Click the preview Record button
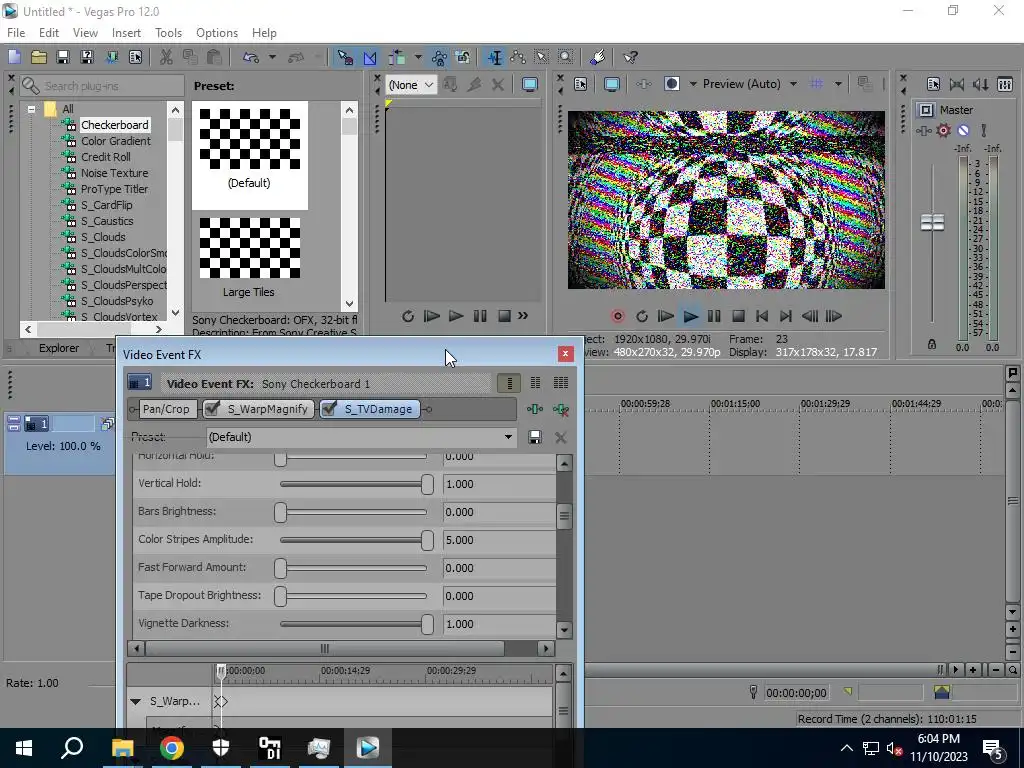Viewport: 1024px width, 768px height. click(617, 316)
